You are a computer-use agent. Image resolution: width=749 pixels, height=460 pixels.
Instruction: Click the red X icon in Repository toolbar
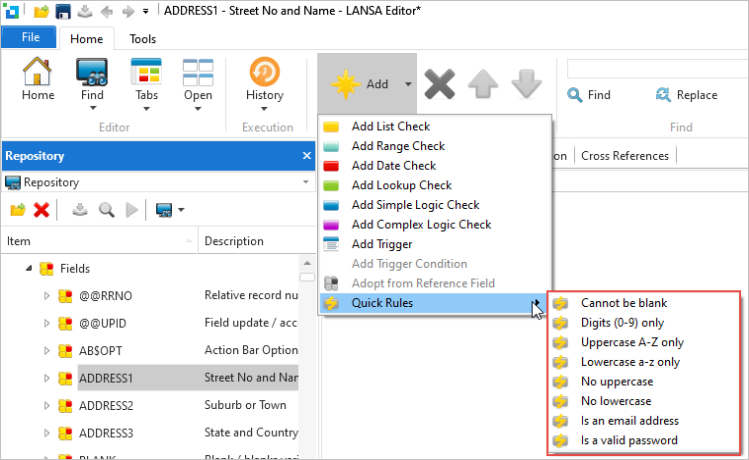[x=42, y=210]
